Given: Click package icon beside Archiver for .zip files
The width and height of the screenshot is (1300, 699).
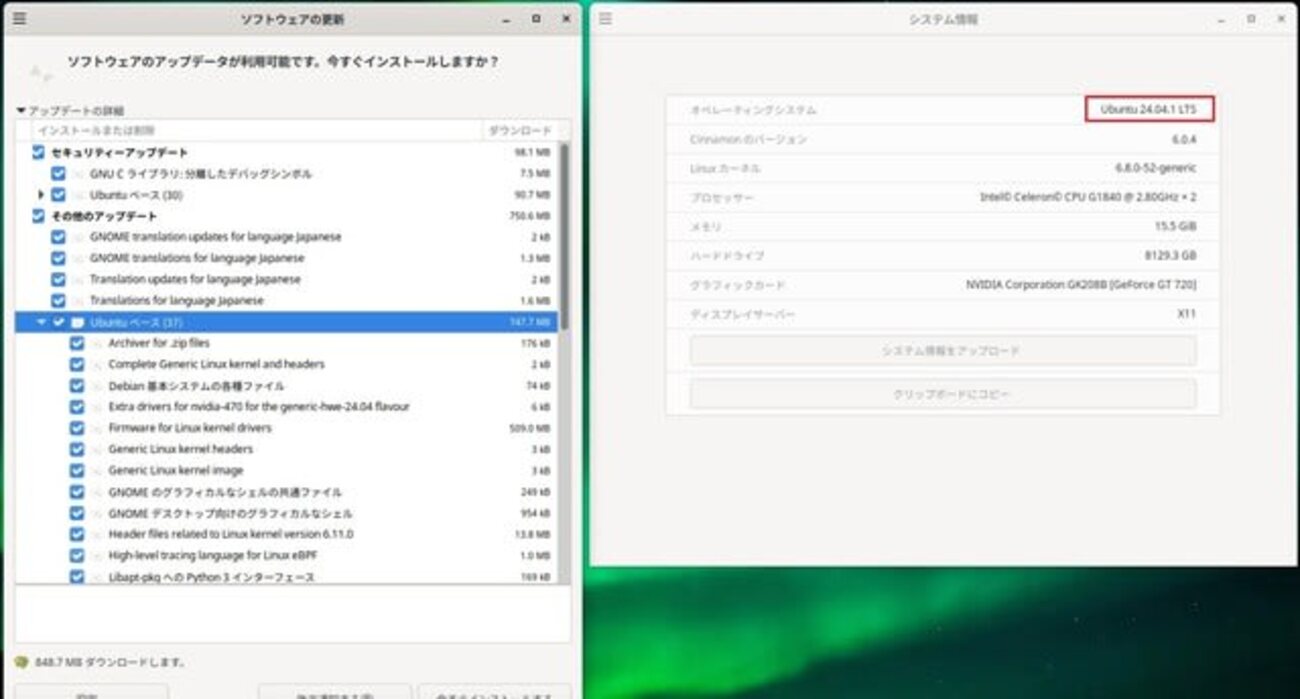Looking at the screenshot, I should click(97, 343).
